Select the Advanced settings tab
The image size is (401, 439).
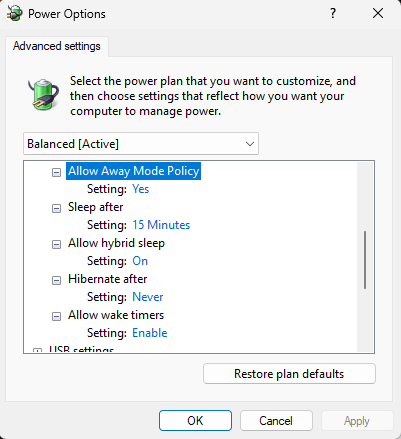pyautogui.click(x=57, y=46)
